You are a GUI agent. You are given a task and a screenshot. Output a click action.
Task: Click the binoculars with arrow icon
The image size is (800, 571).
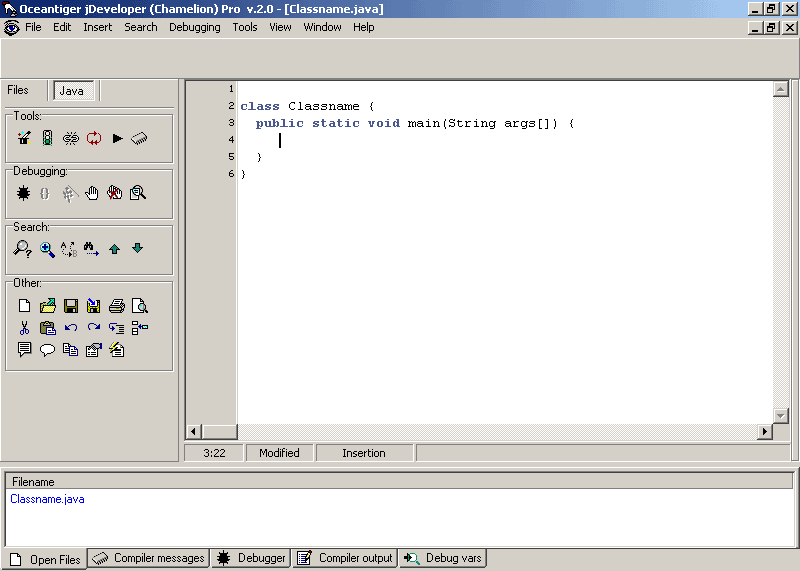[91, 249]
